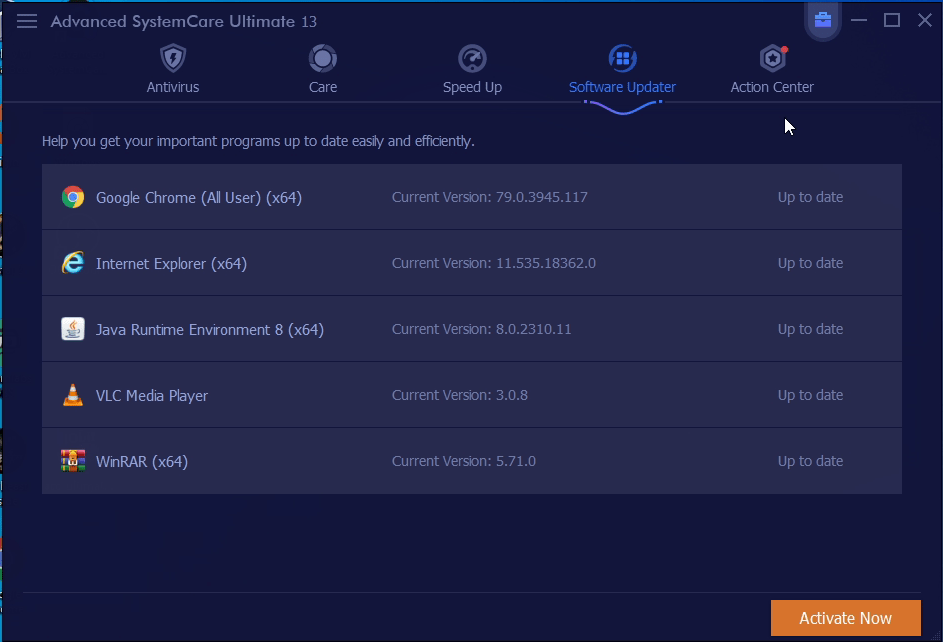Viewport: 943px width, 642px height.
Task: Open the blue toolbox icon
Action: coord(823,20)
